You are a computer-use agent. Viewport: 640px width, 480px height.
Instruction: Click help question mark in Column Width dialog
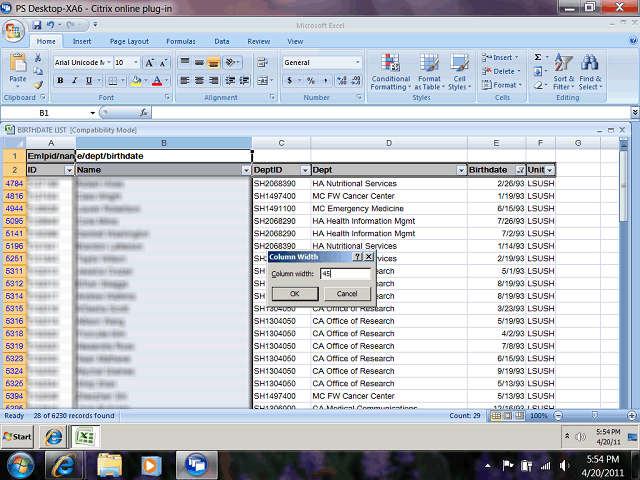point(357,257)
